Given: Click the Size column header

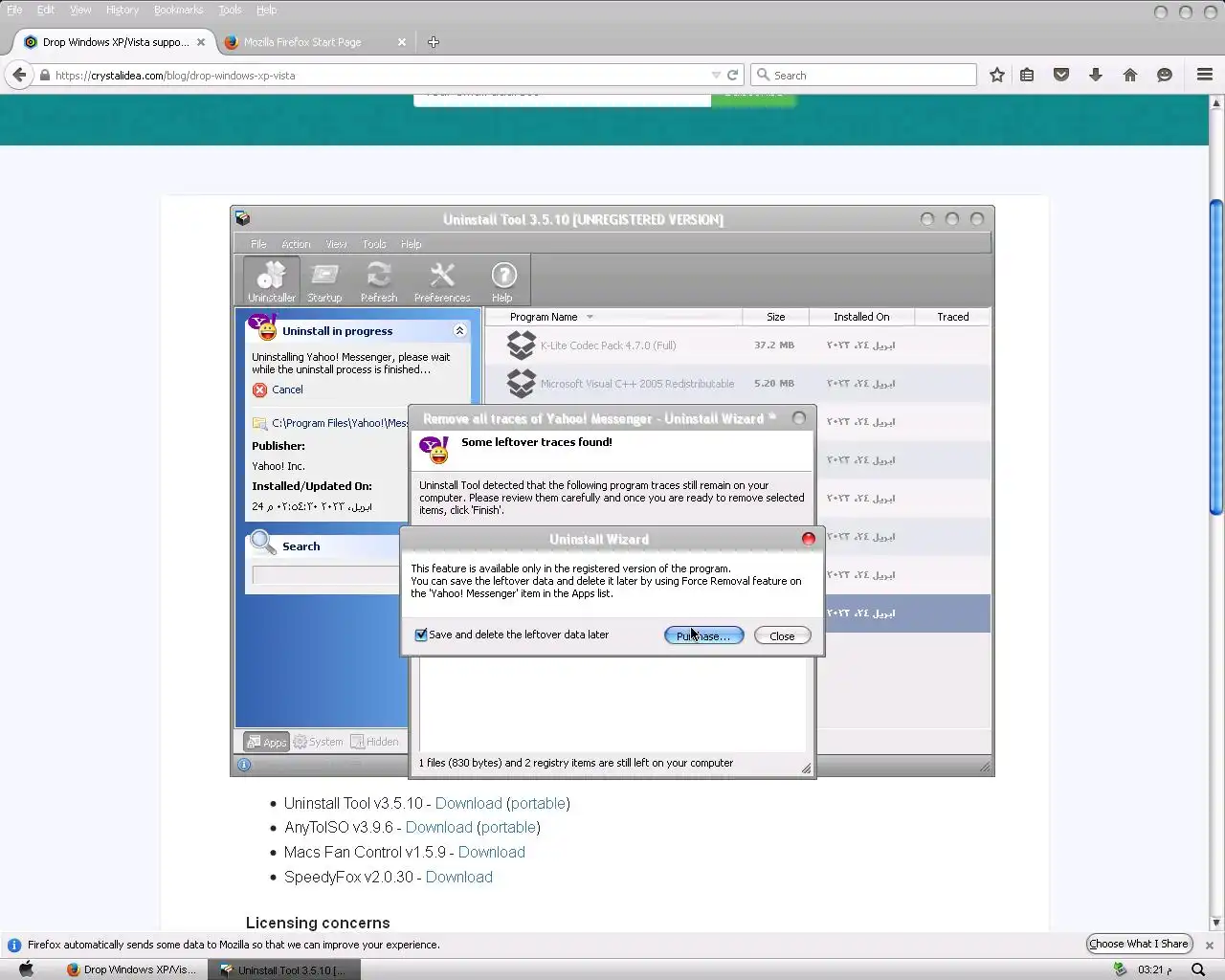Looking at the screenshot, I should [x=775, y=317].
